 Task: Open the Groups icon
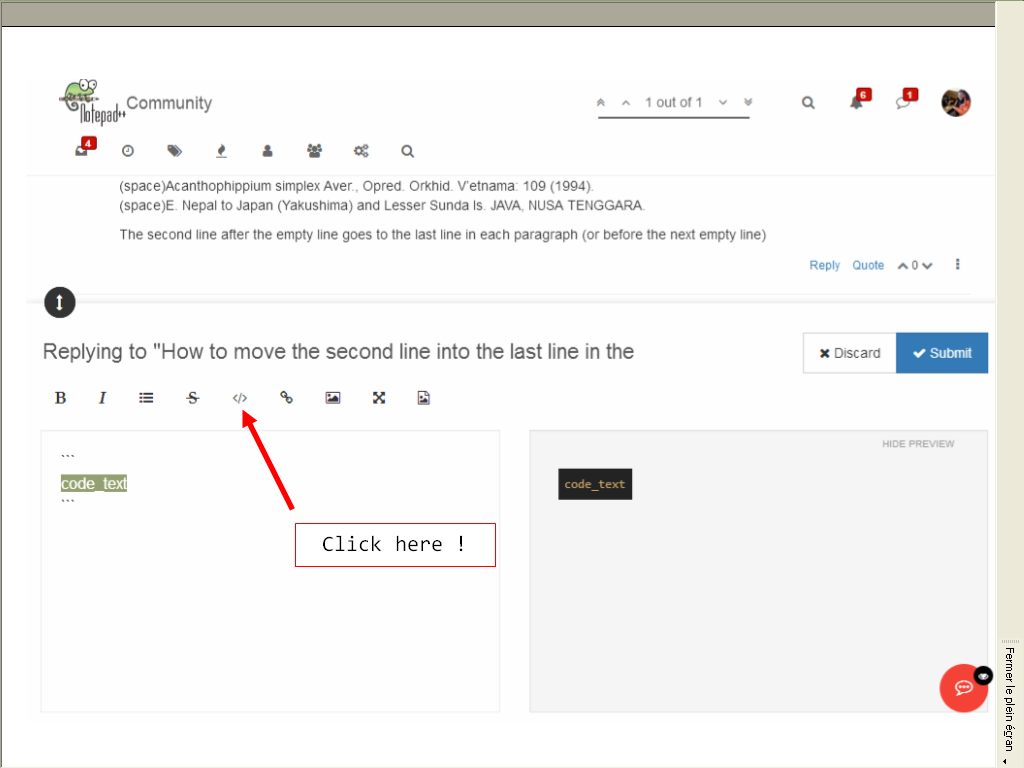[x=314, y=151]
